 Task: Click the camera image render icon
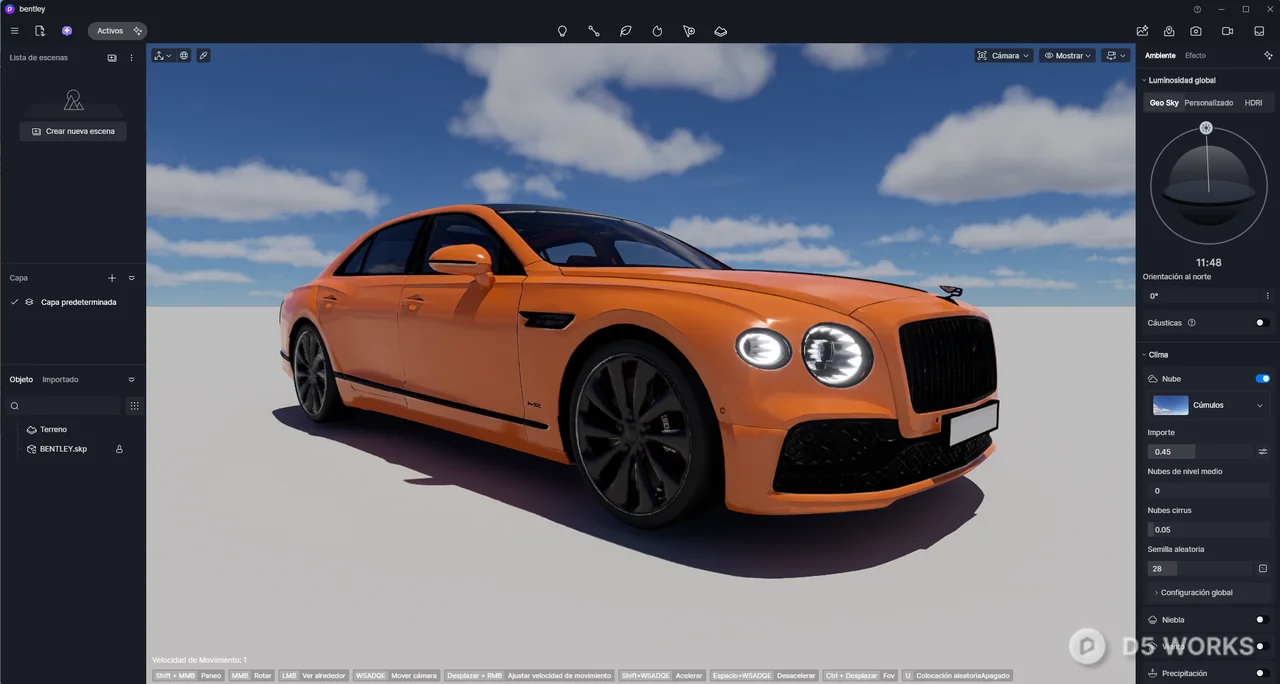(1196, 31)
